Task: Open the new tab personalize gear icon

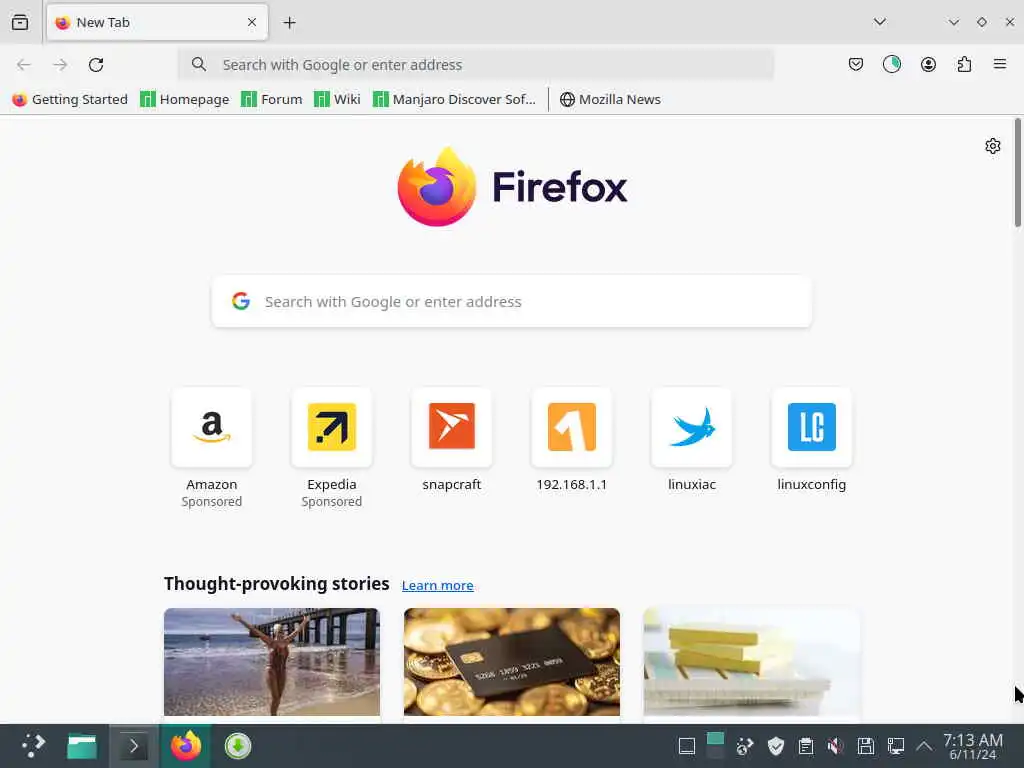Action: 993,146
